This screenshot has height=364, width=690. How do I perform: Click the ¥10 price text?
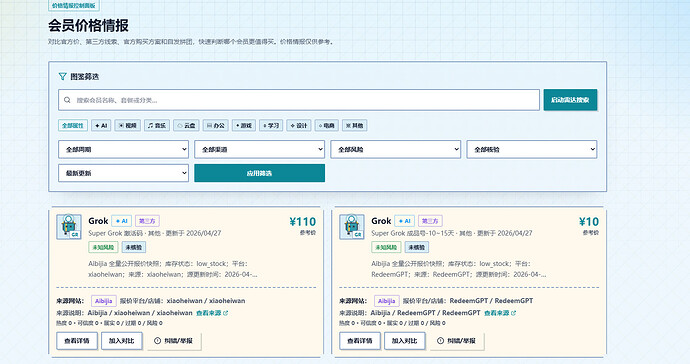(589, 221)
